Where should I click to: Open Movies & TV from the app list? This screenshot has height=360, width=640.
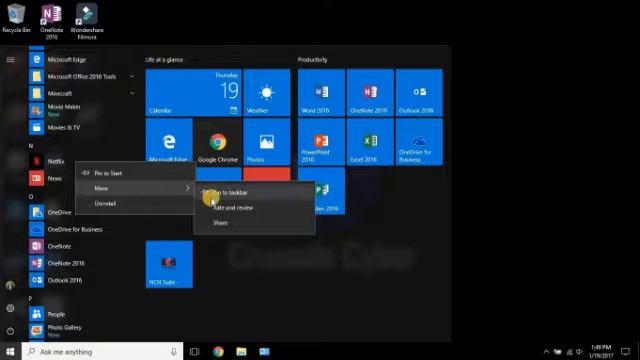82,127
